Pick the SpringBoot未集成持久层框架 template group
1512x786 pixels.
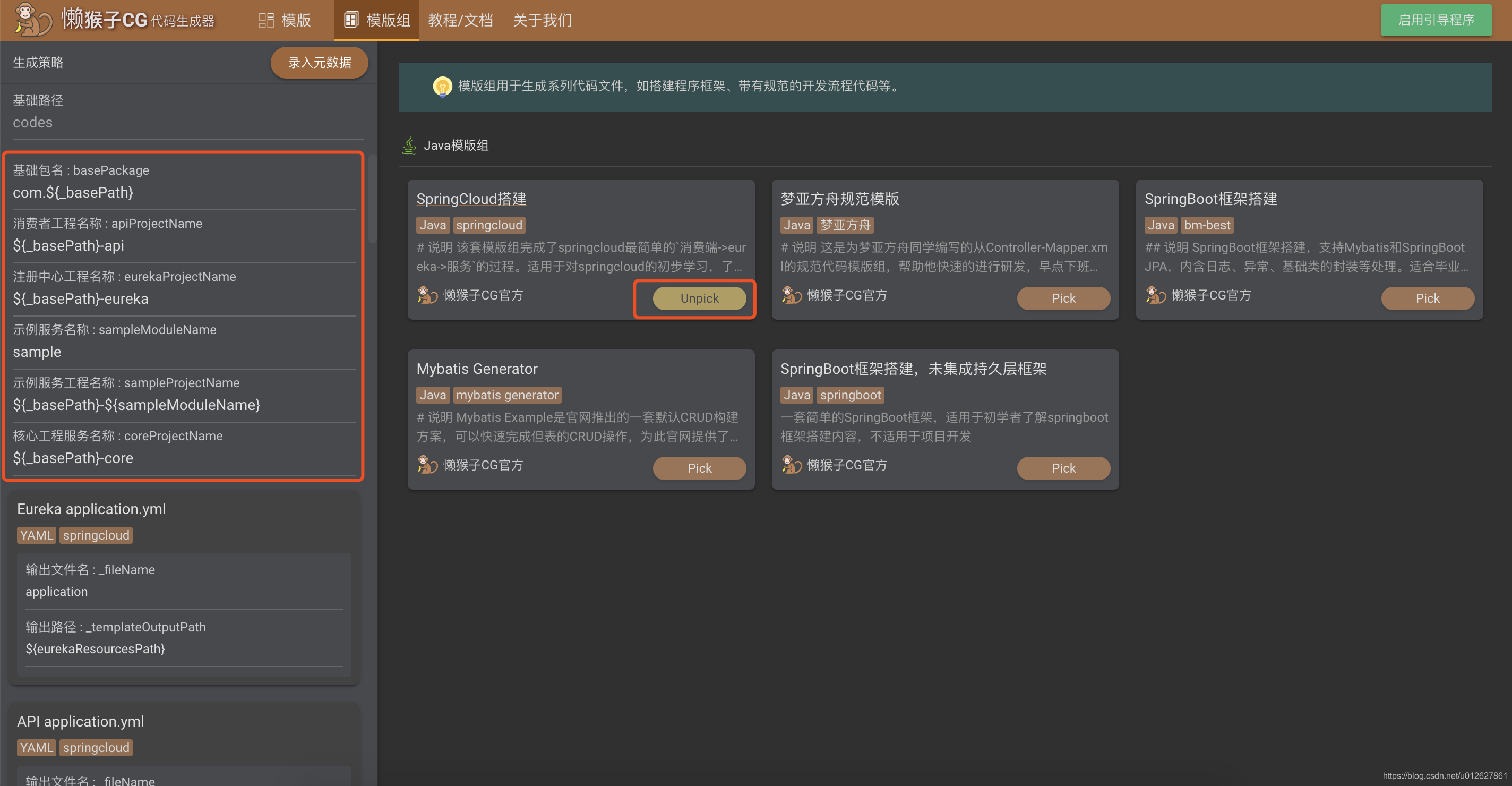pyautogui.click(x=1063, y=468)
